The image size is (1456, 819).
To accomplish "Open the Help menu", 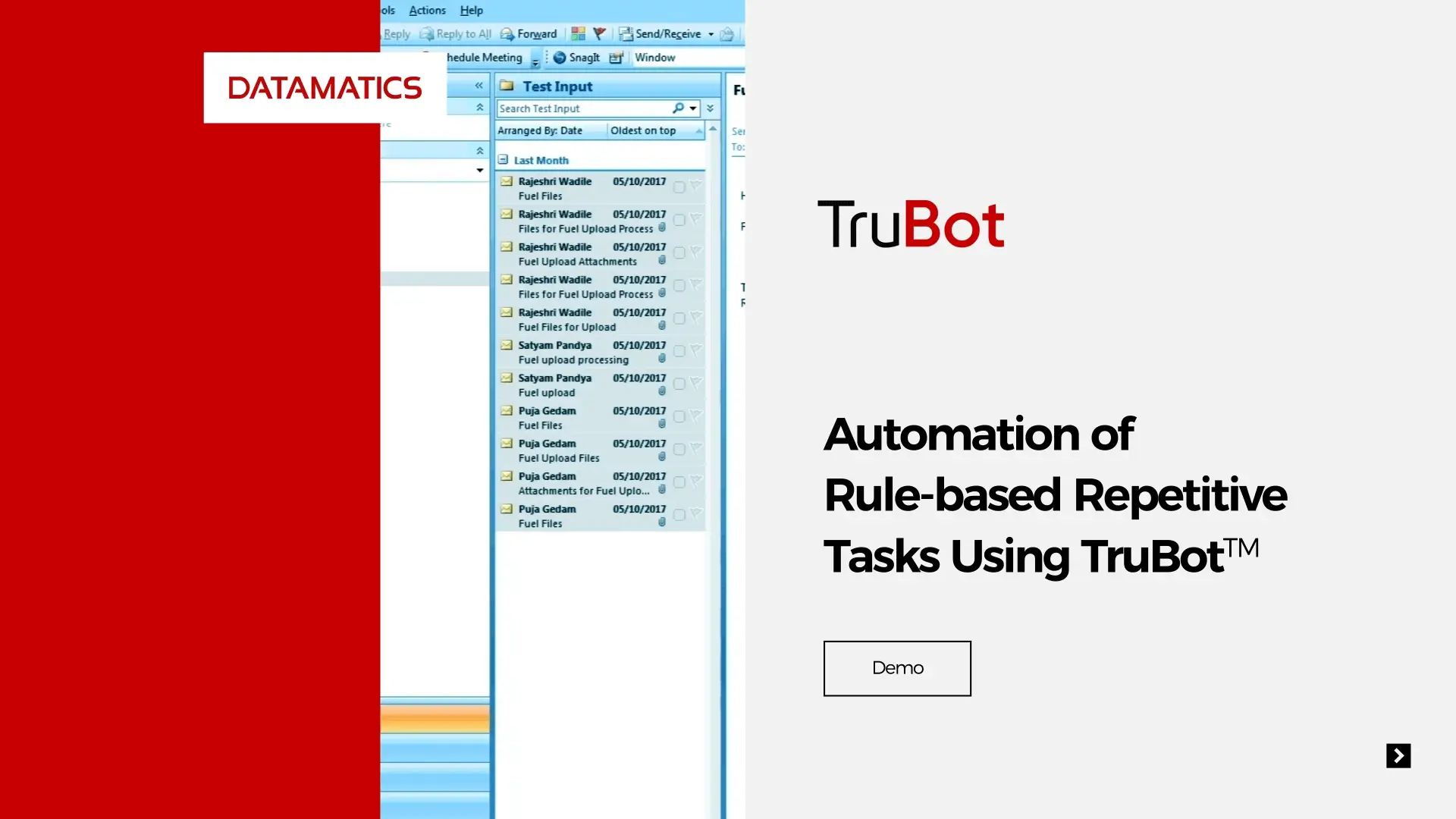I will point(472,10).
